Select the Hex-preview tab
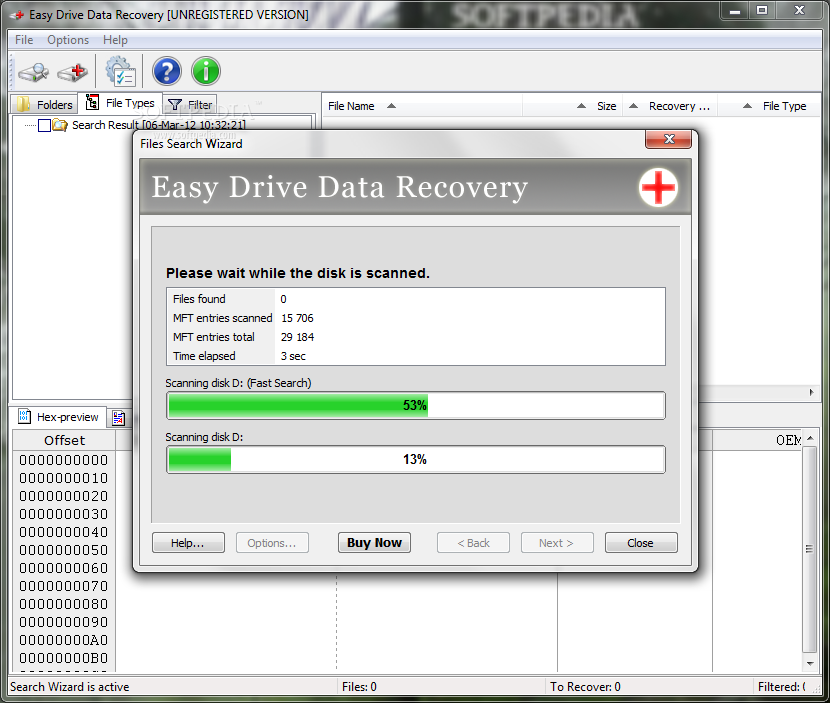 59,417
